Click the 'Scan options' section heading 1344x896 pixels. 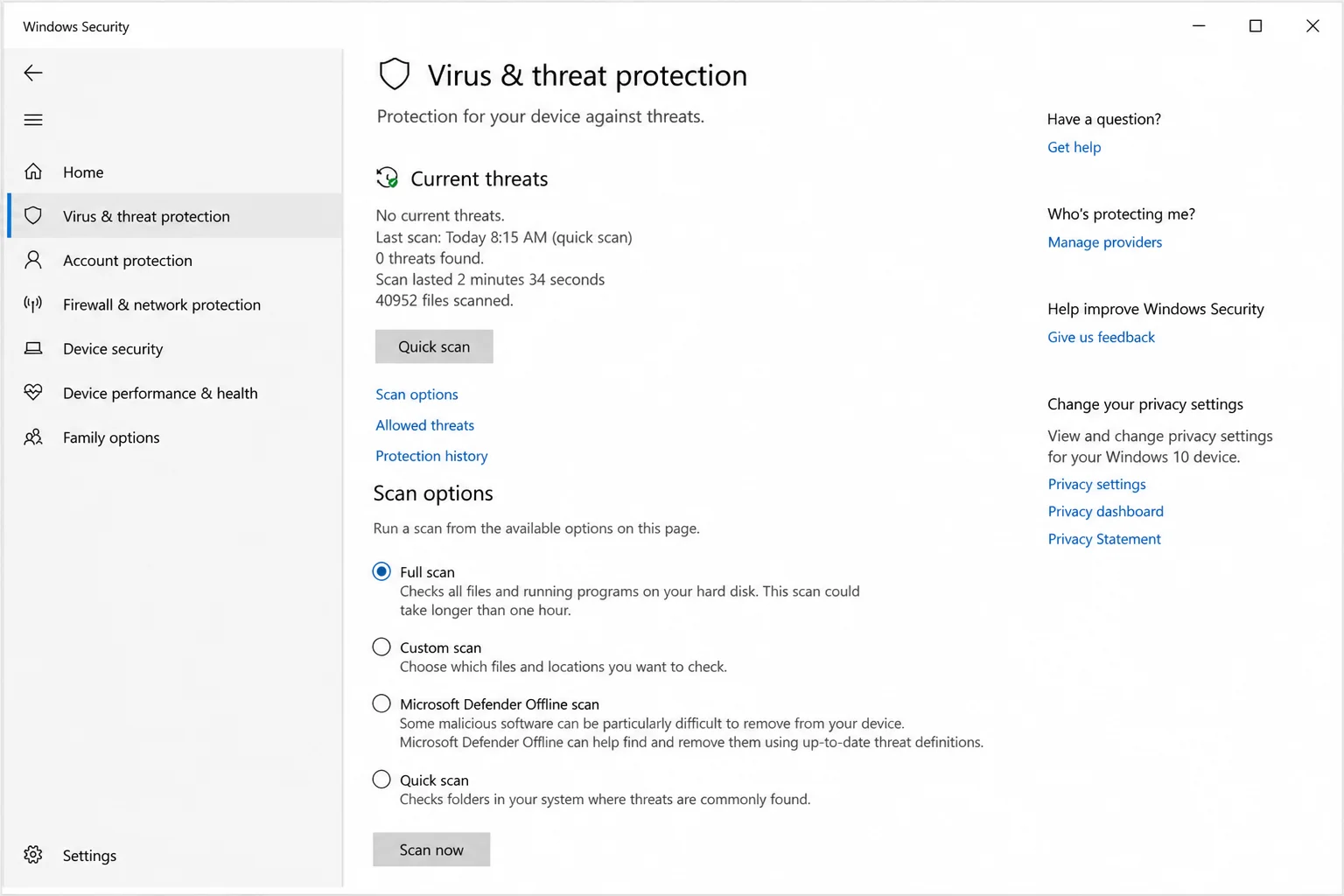433,493
